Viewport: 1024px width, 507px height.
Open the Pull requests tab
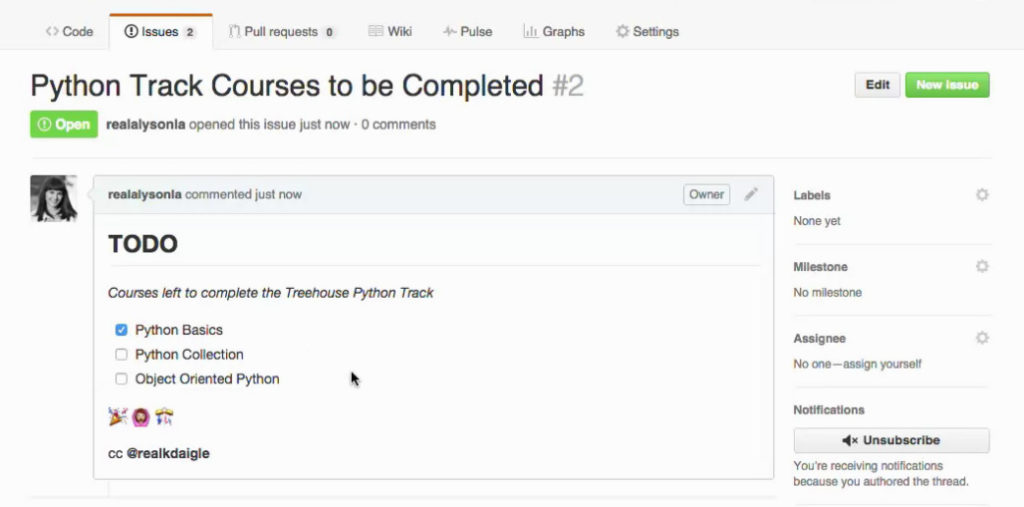click(x=282, y=31)
